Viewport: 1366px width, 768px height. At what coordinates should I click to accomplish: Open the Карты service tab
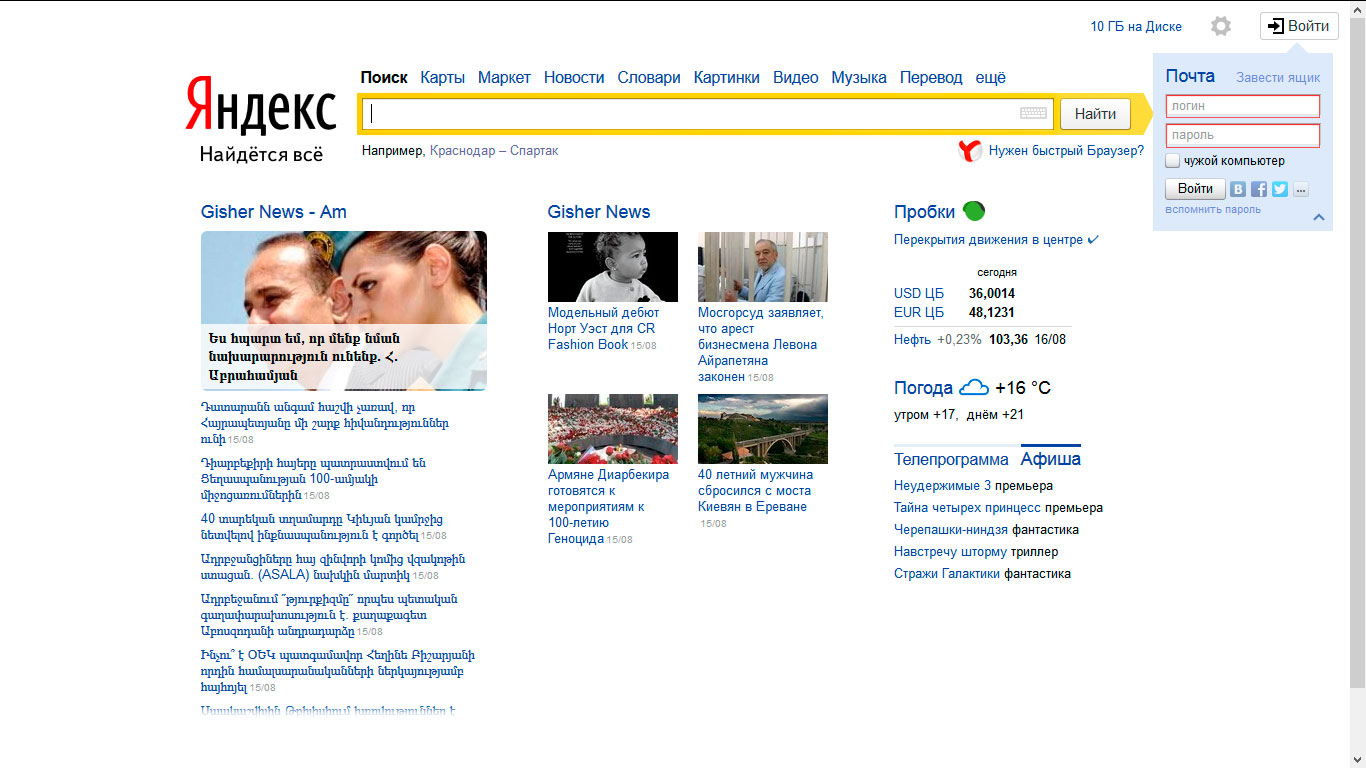coord(442,78)
